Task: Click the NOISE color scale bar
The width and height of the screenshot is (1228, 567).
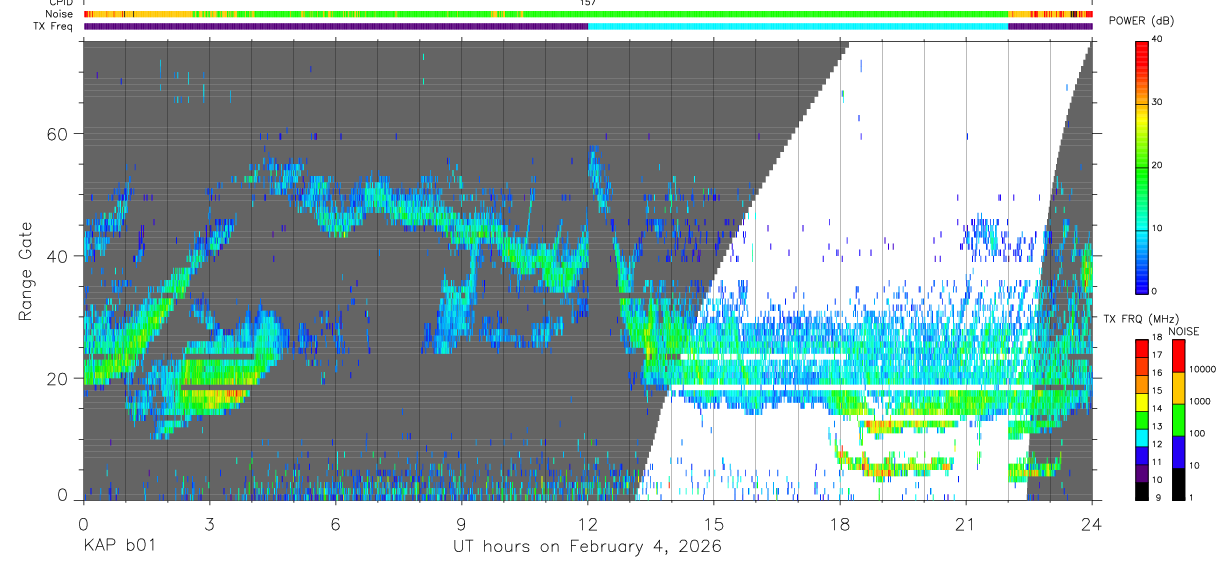Action: click(x=1178, y=418)
